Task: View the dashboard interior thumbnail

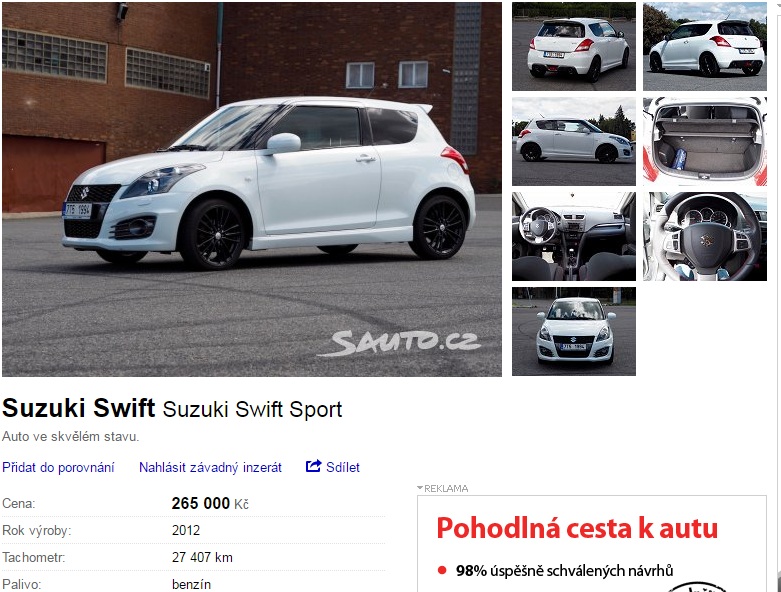Action: click(574, 237)
